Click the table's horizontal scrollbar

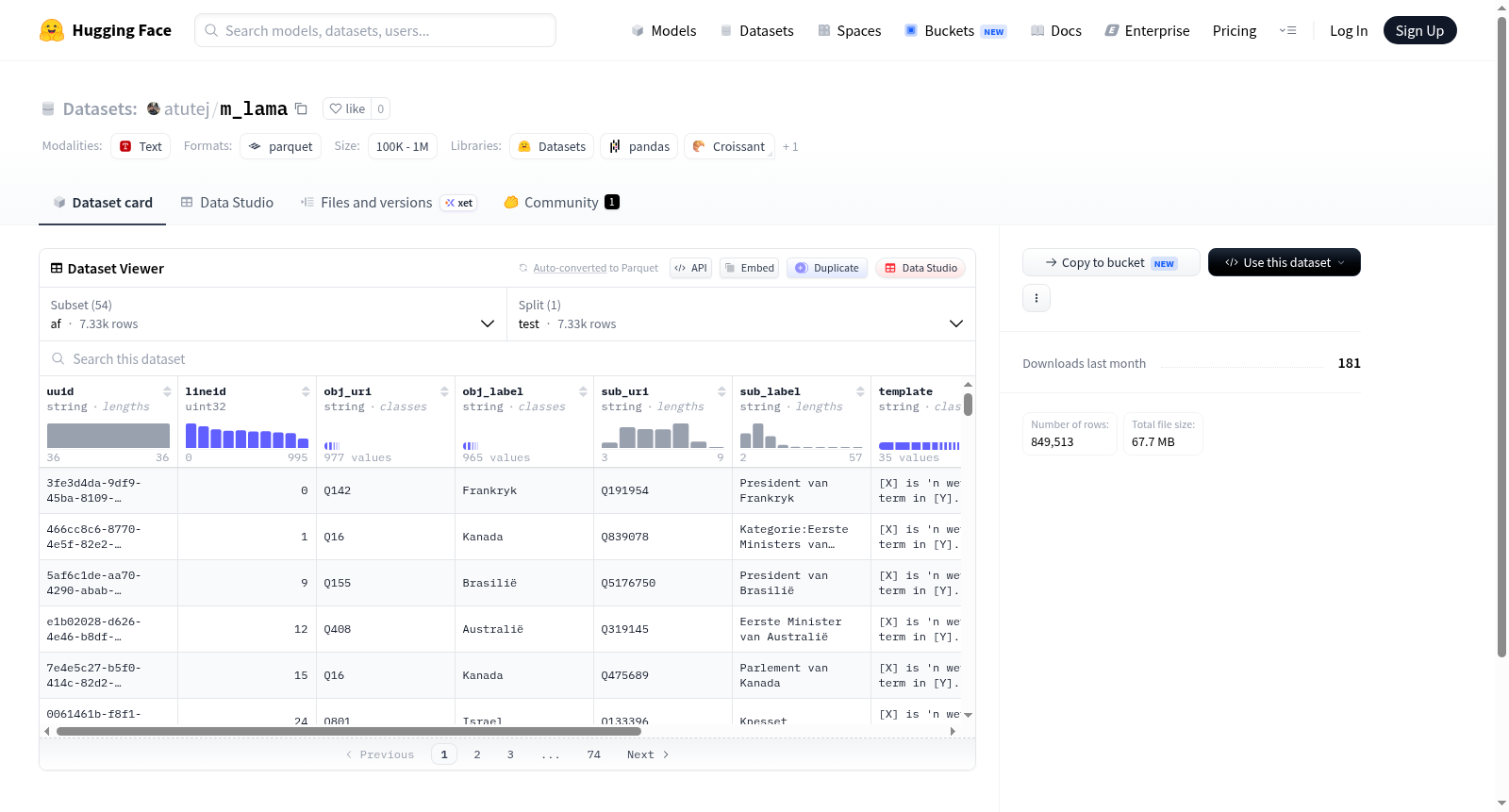(x=349, y=731)
